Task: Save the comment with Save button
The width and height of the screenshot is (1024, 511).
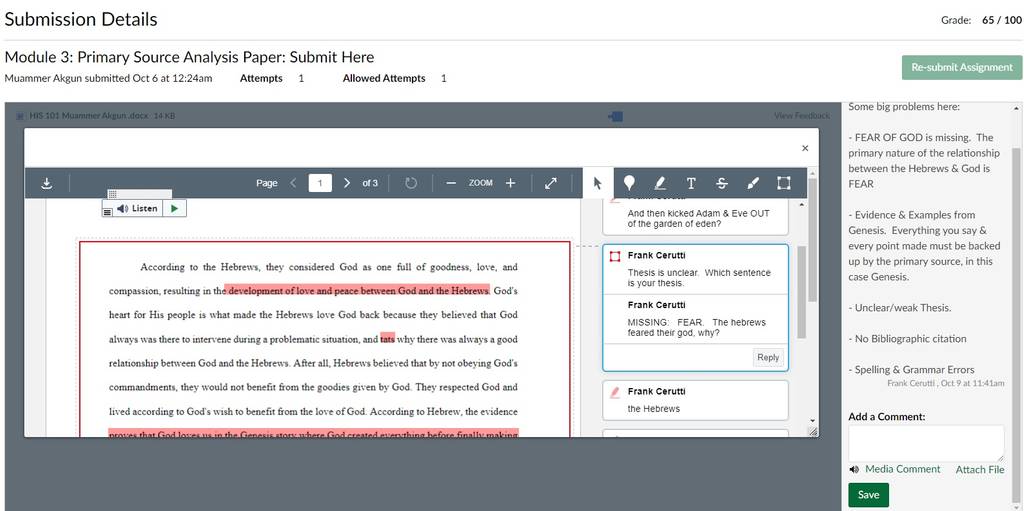Action: 869,495
